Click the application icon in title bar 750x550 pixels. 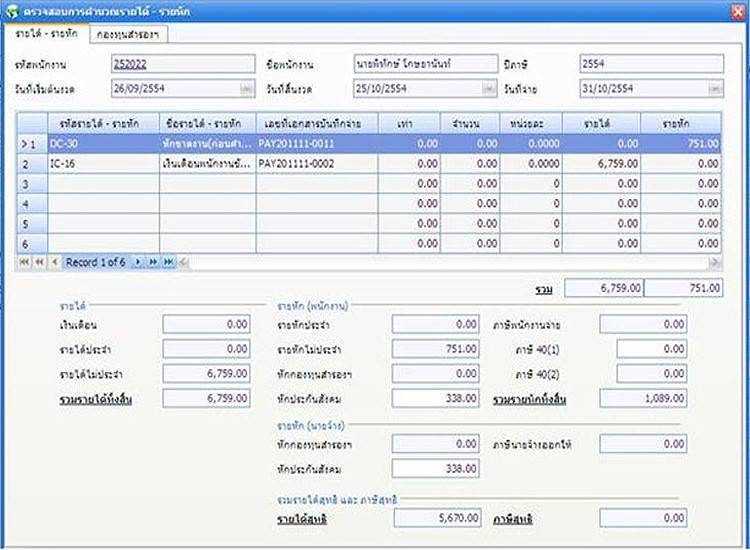tap(12, 10)
